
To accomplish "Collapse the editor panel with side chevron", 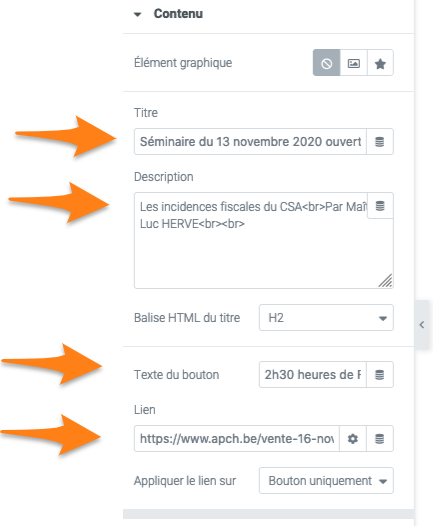I will coord(422,325).
